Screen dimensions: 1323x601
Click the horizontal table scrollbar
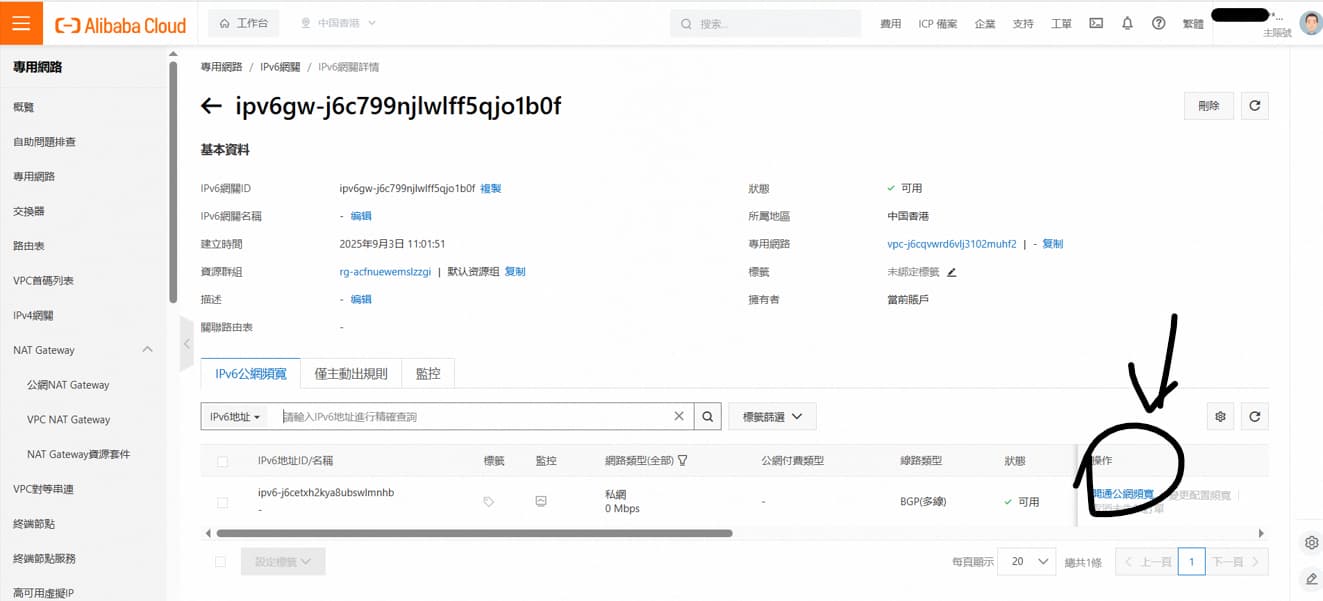click(x=475, y=533)
